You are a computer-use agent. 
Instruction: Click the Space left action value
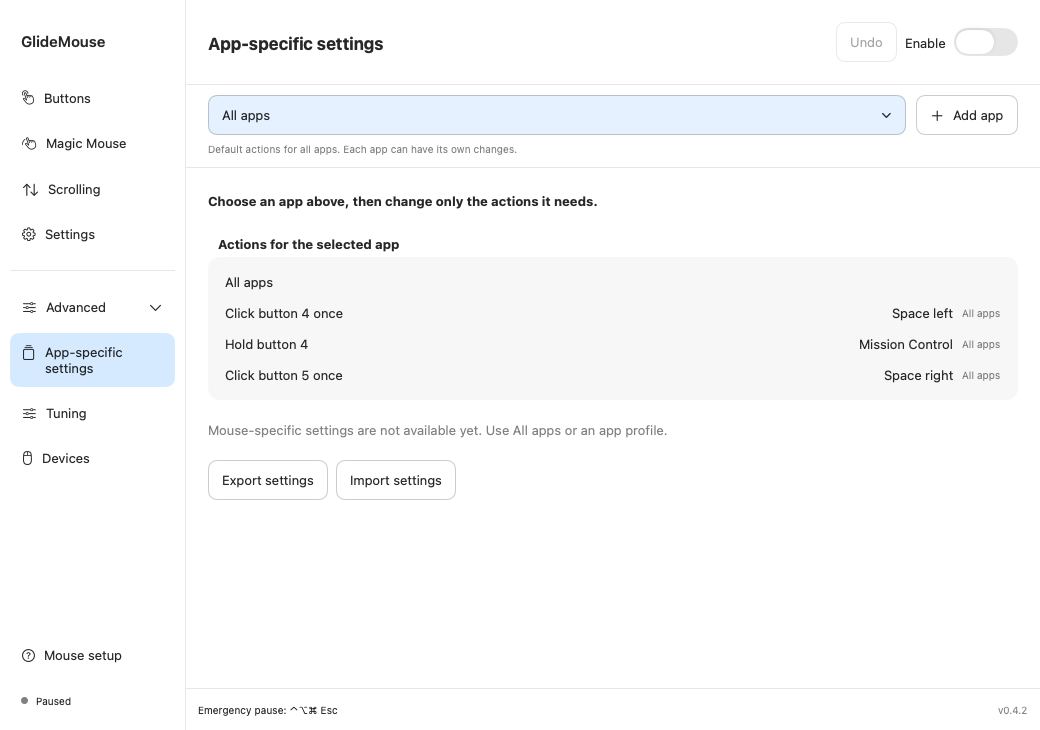click(x=922, y=314)
